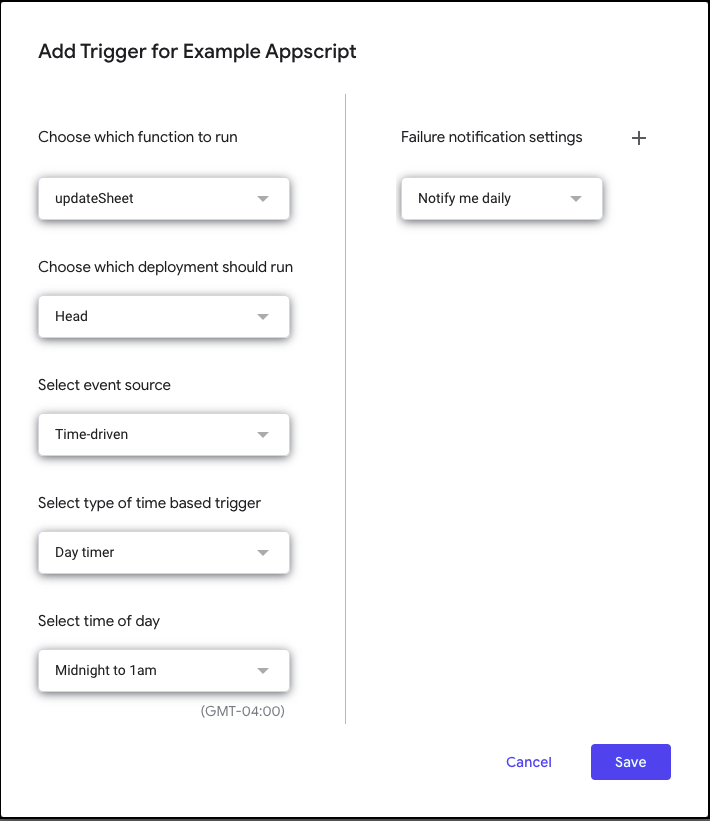710x821 pixels.
Task: Click the updateSheet dropdown arrow
Action: point(263,199)
